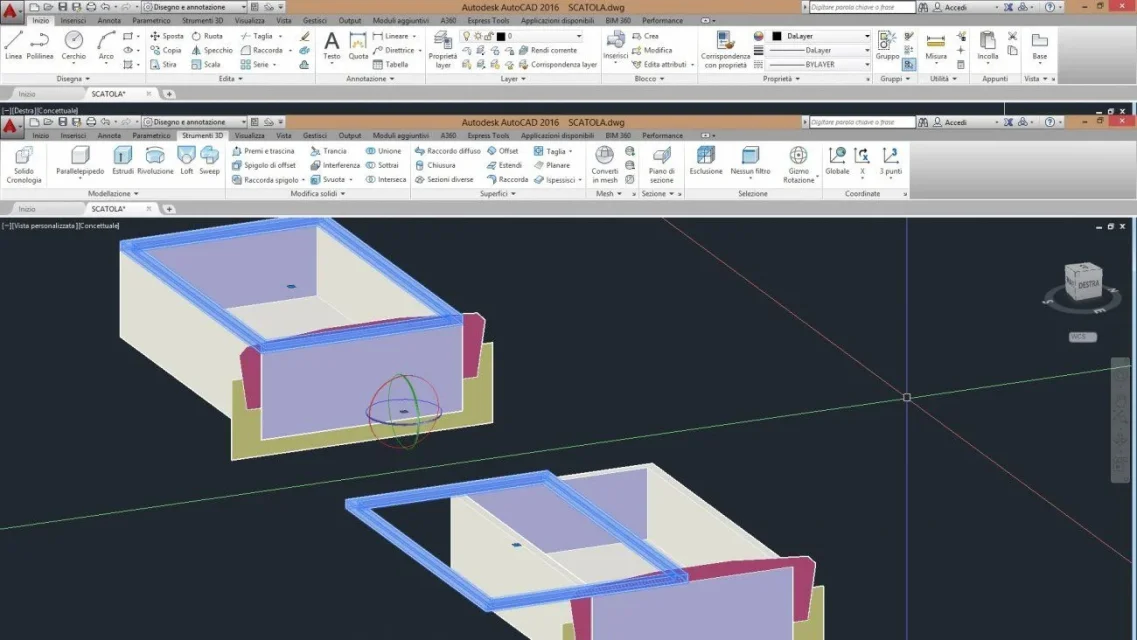Click Corrispondenza con proprietà tool
Screen dimensions: 1137x640
coord(725,49)
